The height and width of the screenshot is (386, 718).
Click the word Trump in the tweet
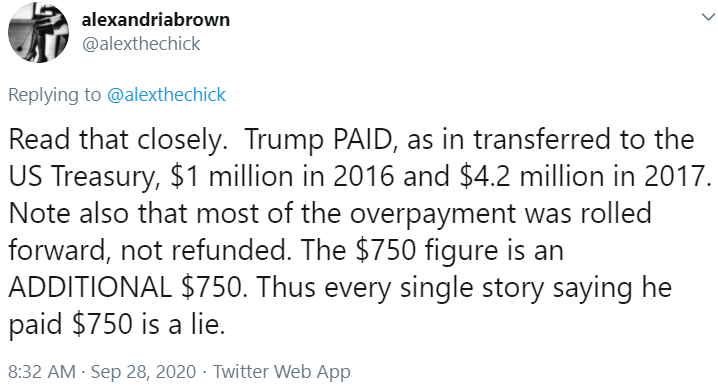[284, 140]
